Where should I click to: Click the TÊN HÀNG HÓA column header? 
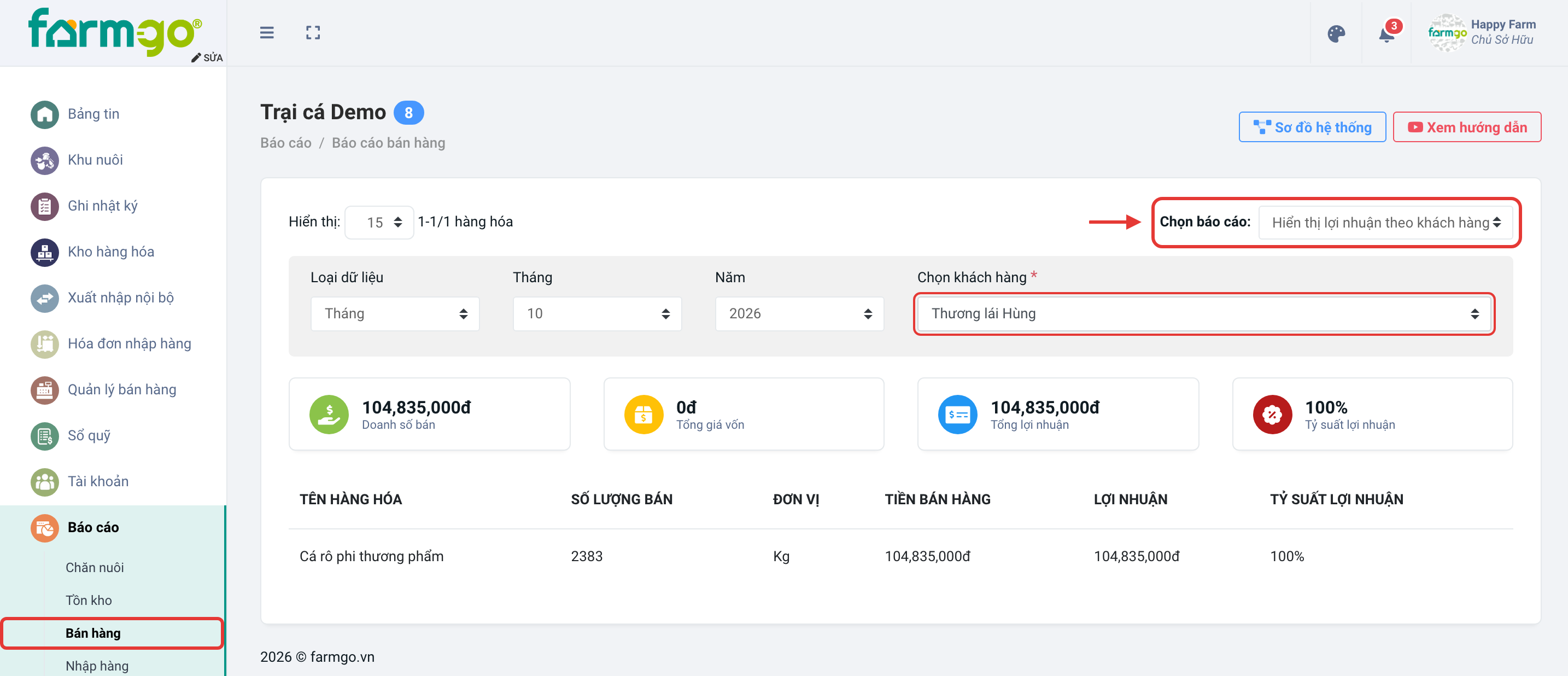pyautogui.click(x=350, y=499)
